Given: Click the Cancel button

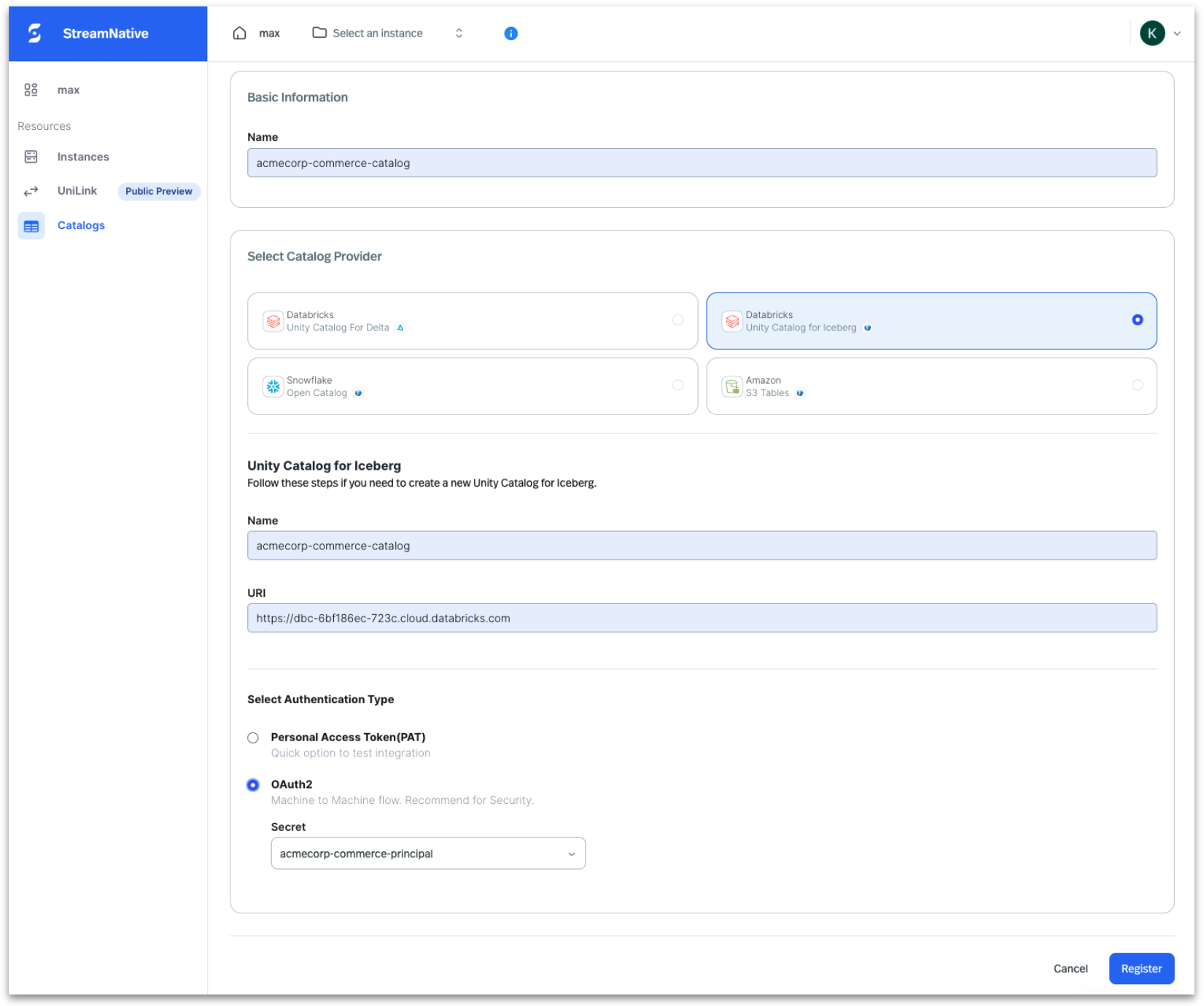Looking at the screenshot, I should [x=1070, y=968].
